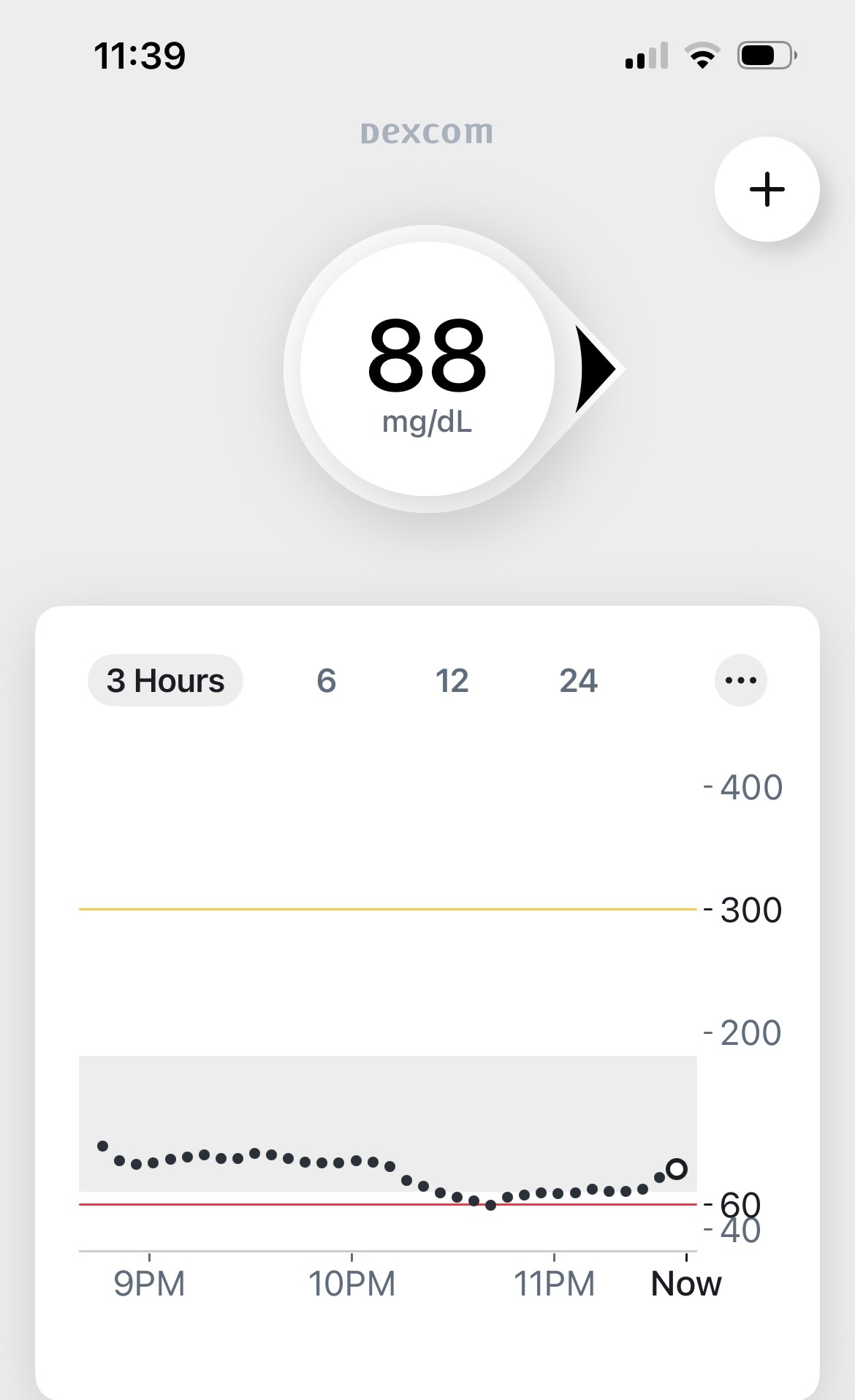This screenshot has width=855, height=1400.
Task: Select the 3 Hours graph range
Action: coord(165,680)
